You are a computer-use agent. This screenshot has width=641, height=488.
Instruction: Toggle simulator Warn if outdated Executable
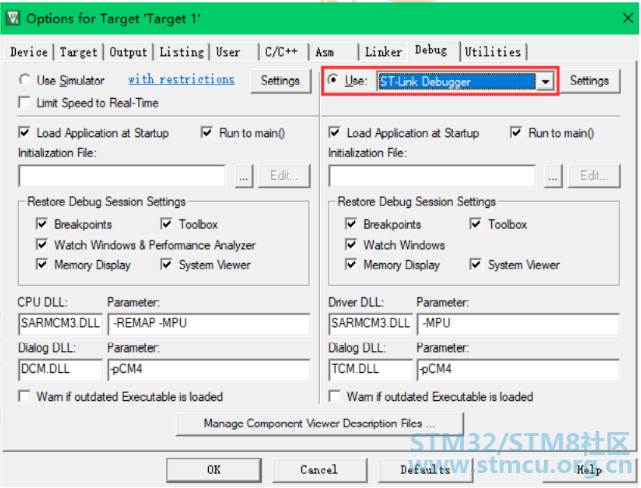[x=25, y=396]
